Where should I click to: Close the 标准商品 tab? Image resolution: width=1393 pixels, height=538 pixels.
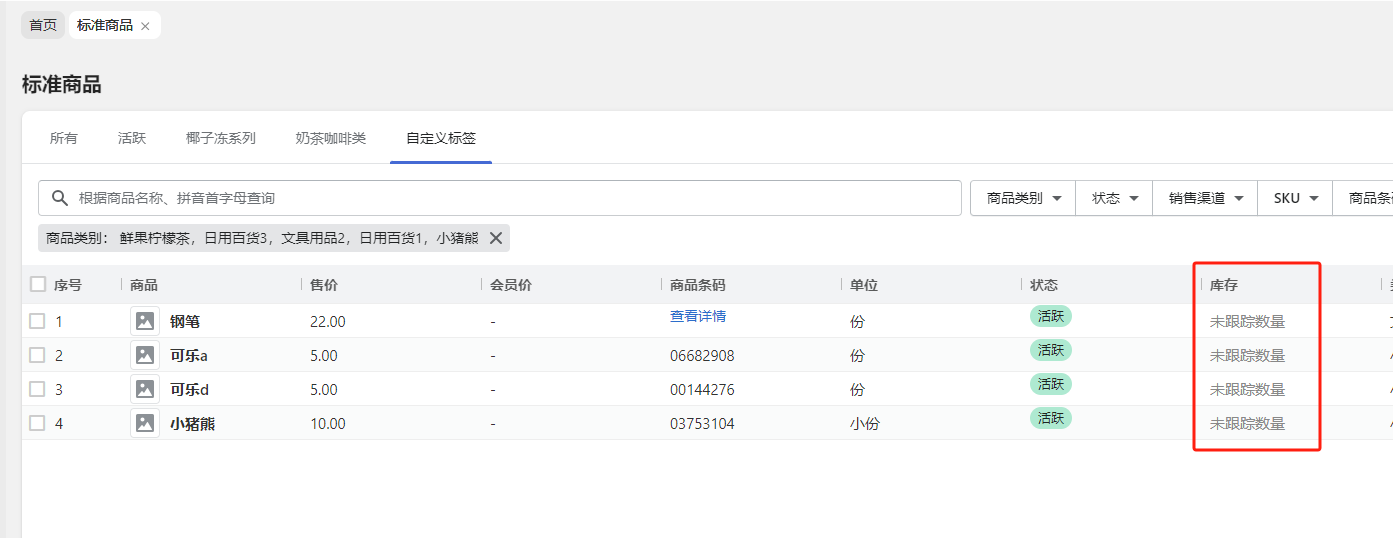(x=145, y=26)
